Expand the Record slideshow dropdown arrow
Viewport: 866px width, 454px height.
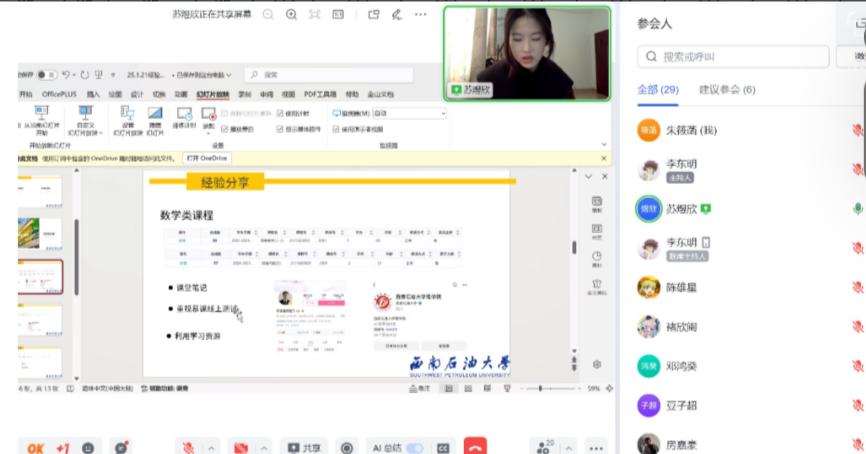(x=208, y=133)
